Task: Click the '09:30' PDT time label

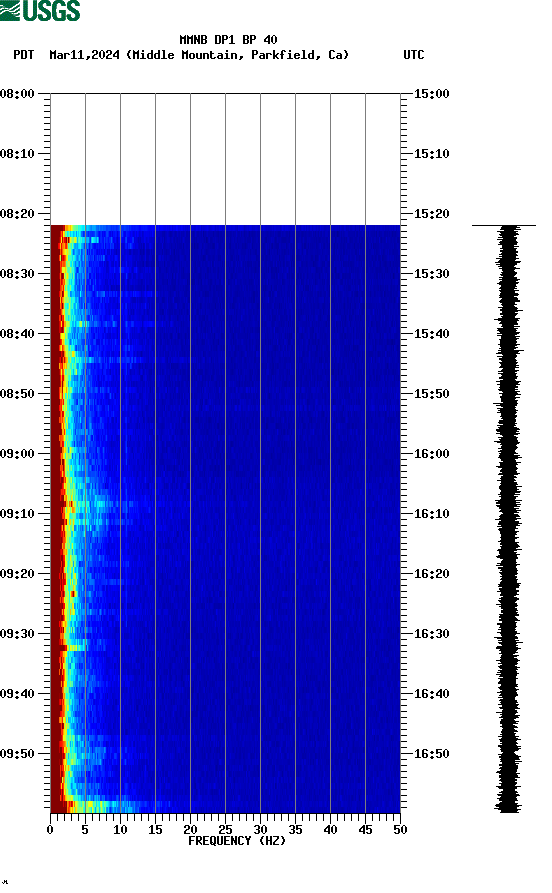Action: 17,634
